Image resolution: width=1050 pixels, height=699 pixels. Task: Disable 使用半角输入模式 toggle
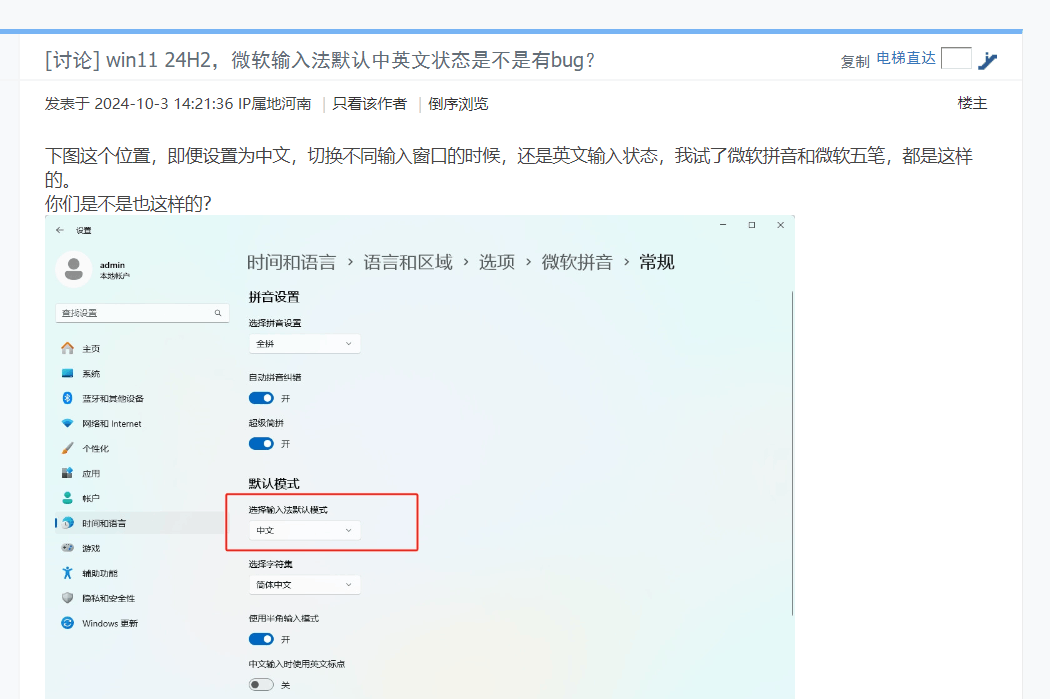coord(261,639)
